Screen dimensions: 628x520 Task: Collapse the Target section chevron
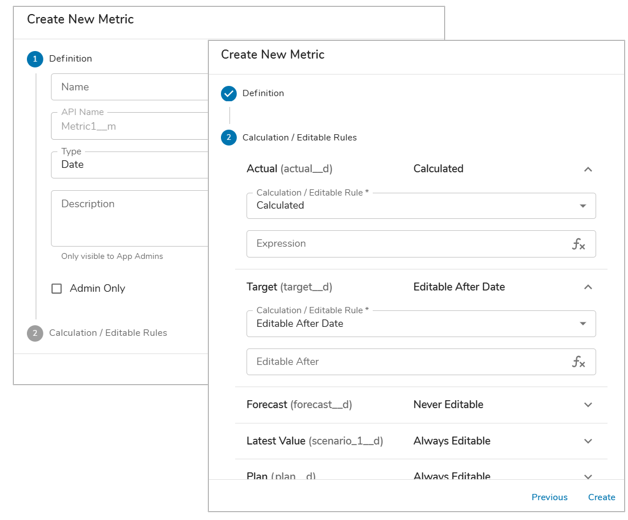(x=588, y=288)
